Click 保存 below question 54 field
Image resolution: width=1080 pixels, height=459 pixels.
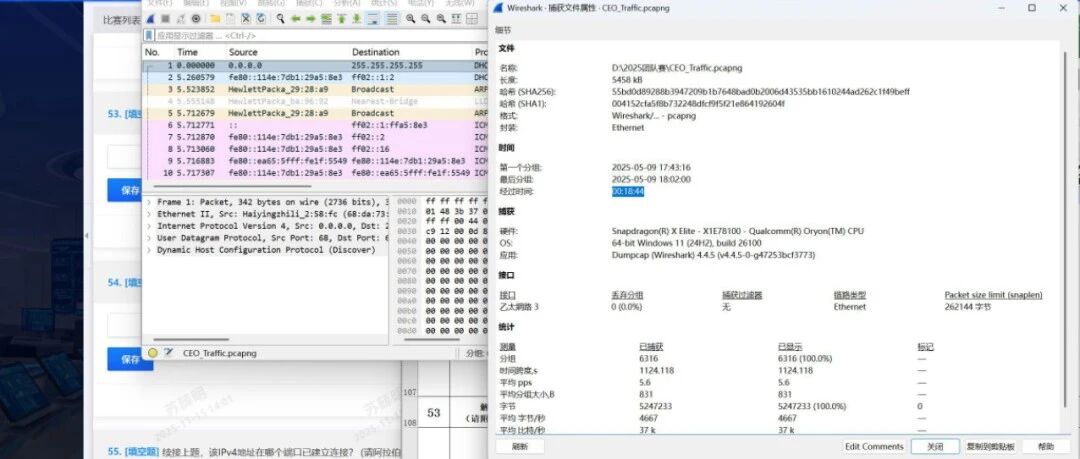(x=130, y=359)
